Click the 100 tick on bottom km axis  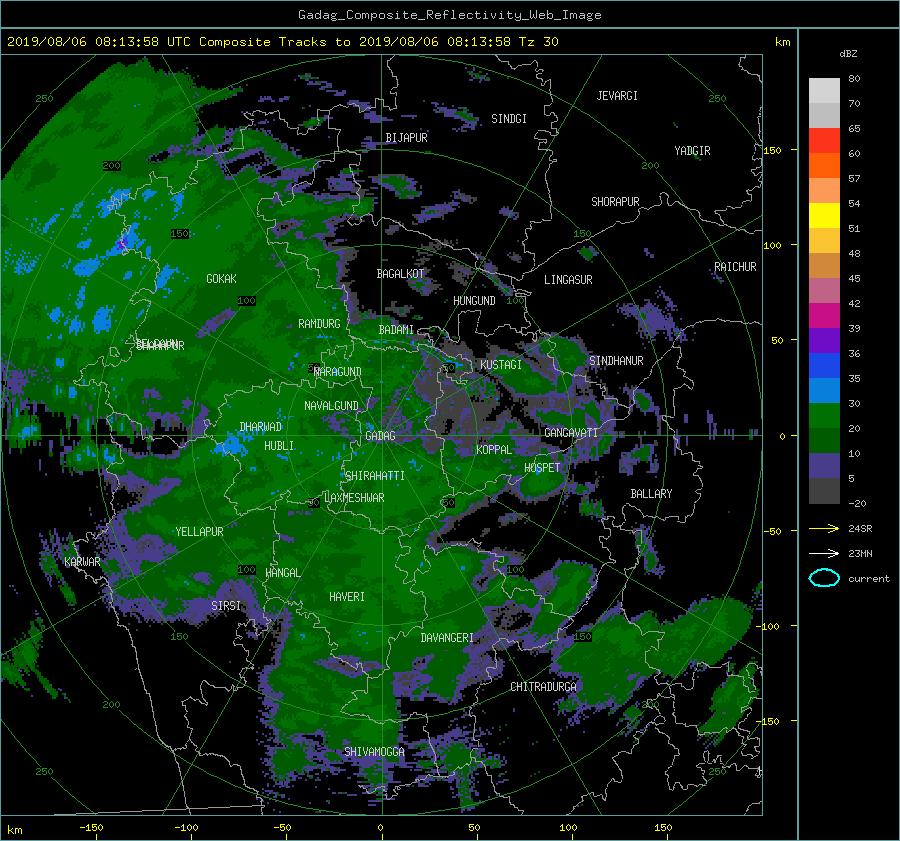tap(568, 828)
